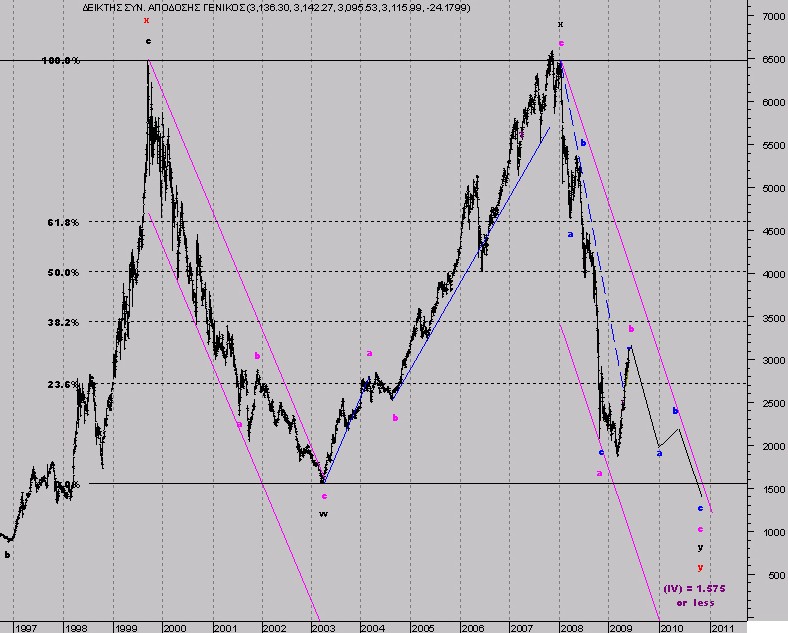
Task: Select the red "x" wave label
Action: 146,21
